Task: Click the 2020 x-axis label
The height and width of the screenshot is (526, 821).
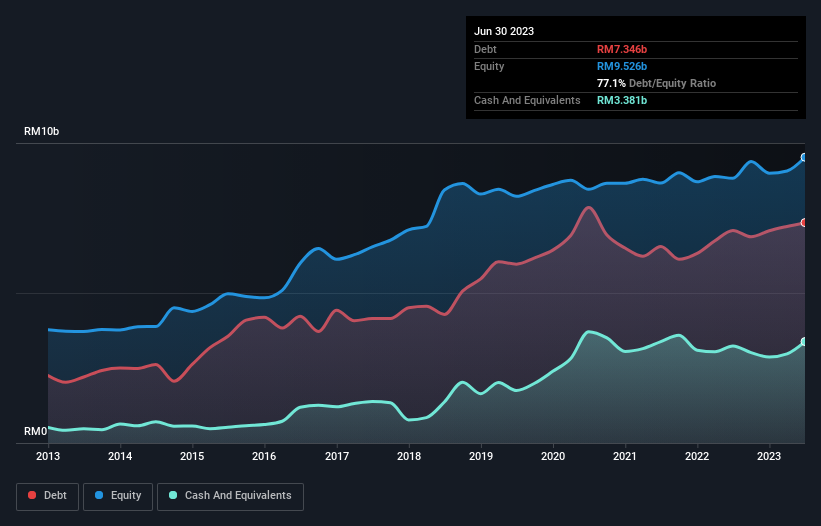Action: [553, 456]
